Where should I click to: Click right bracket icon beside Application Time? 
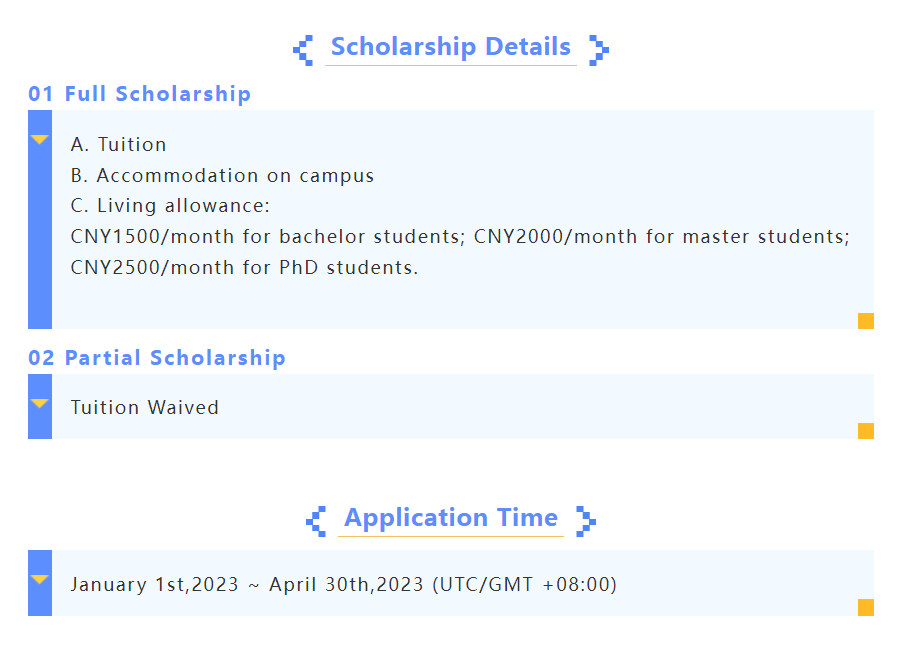(586, 521)
